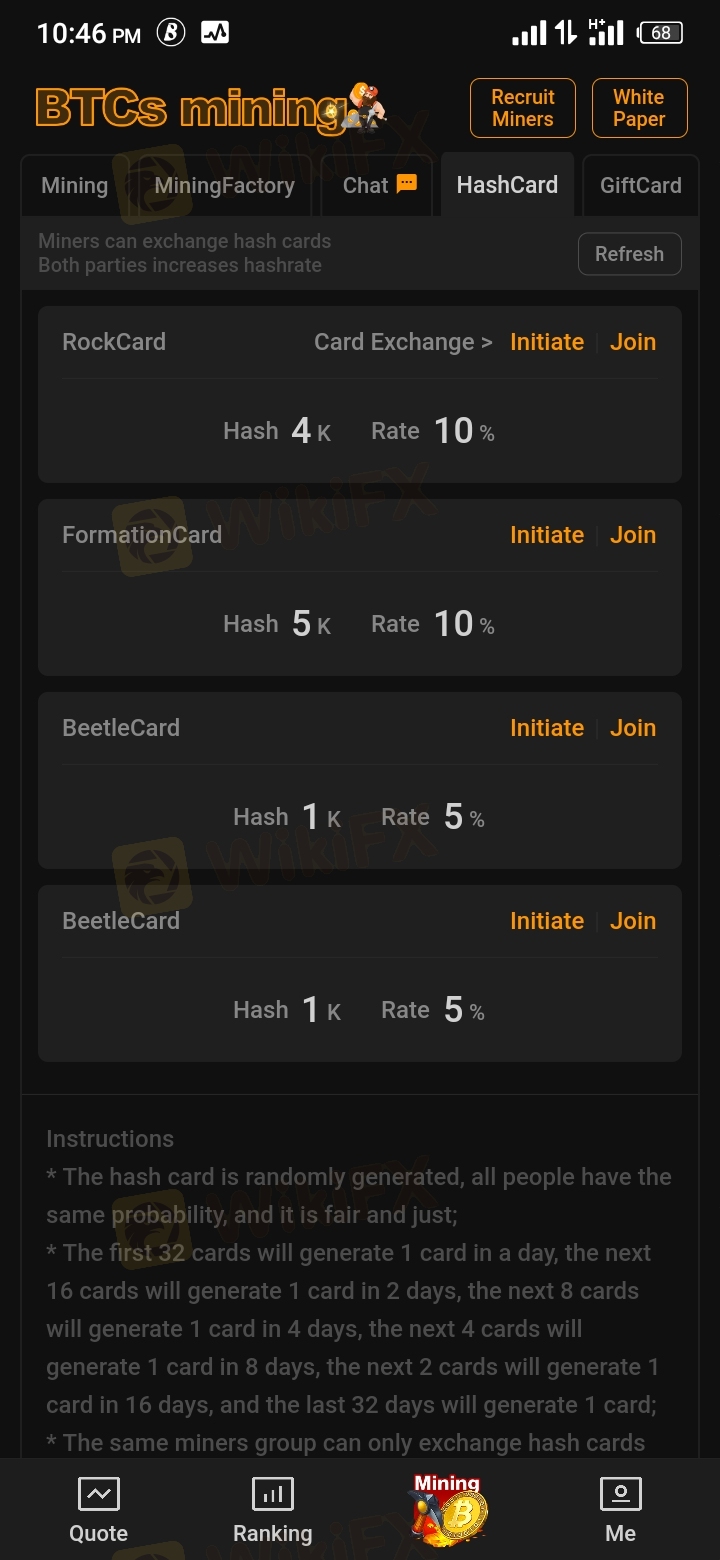The width and height of the screenshot is (720, 1560).
Task: Expand Card Exchange chevron on RockCard
Action: pyautogui.click(x=486, y=342)
